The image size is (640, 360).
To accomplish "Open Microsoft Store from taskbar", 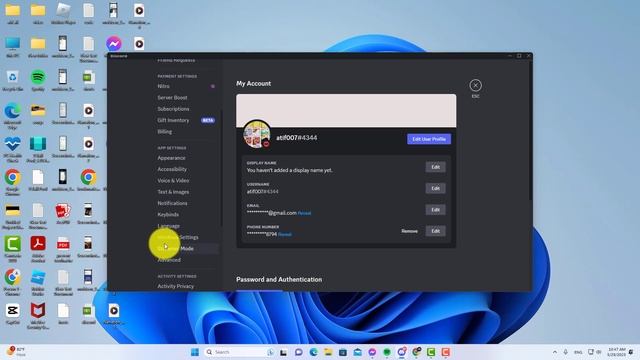I will click(x=343, y=352).
